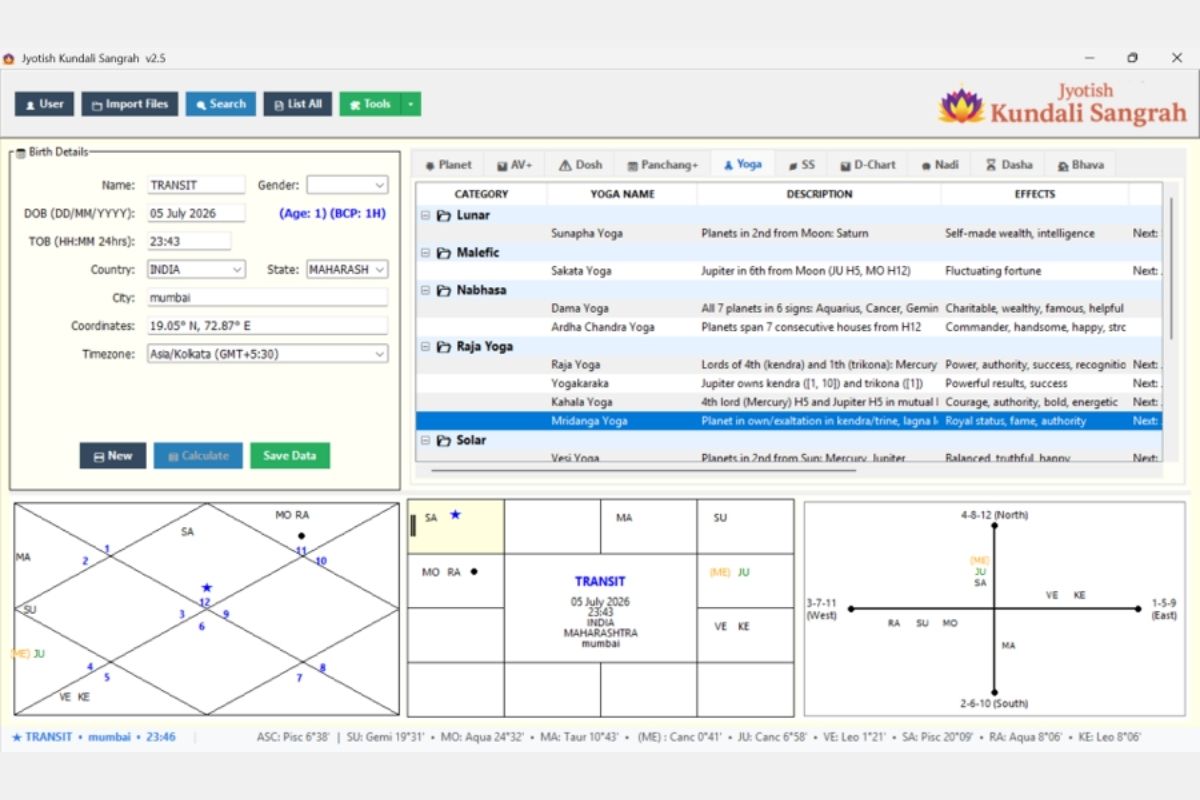Open the D-Chart tab
Viewport: 1200px width, 800px height.
pos(867,165)
